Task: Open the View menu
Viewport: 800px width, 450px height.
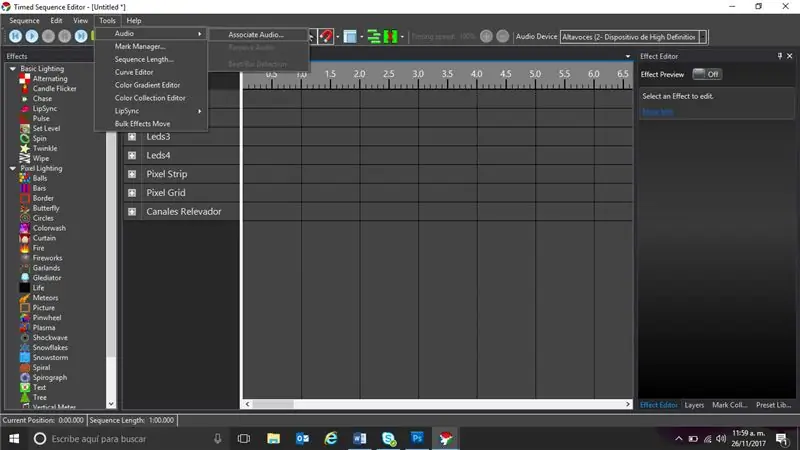Action: pos(80,21)
